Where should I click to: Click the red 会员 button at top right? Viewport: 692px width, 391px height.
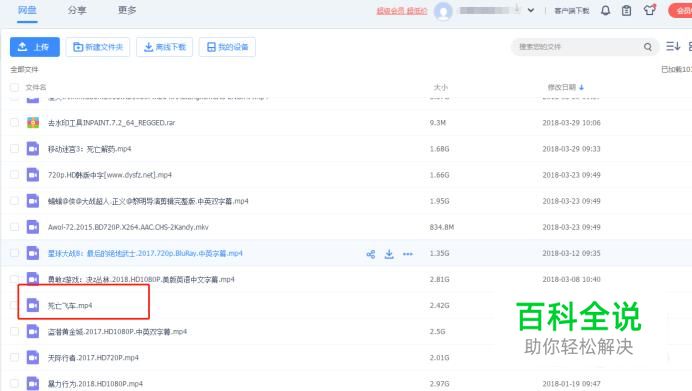[680, 11]
